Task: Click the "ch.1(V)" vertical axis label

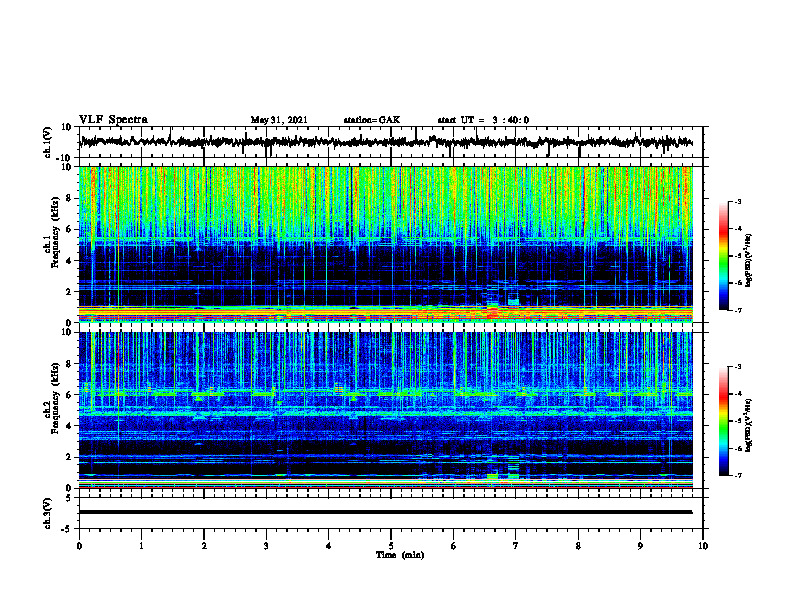Action: point(48,142)
